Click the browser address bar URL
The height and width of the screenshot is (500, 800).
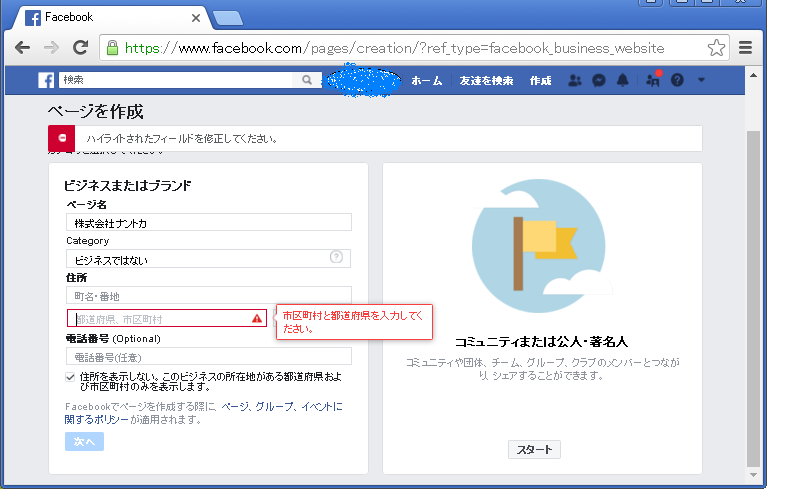tap(394, 48)
